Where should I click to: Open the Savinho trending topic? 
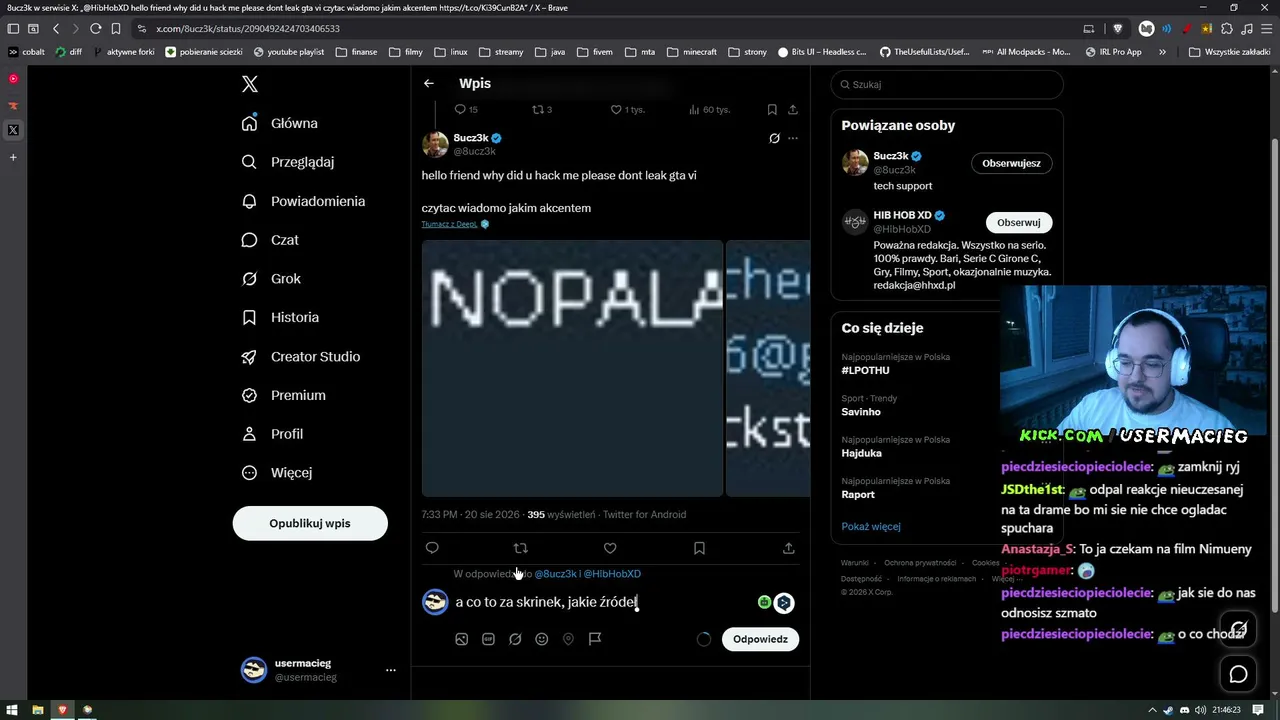tap(861, 412)
